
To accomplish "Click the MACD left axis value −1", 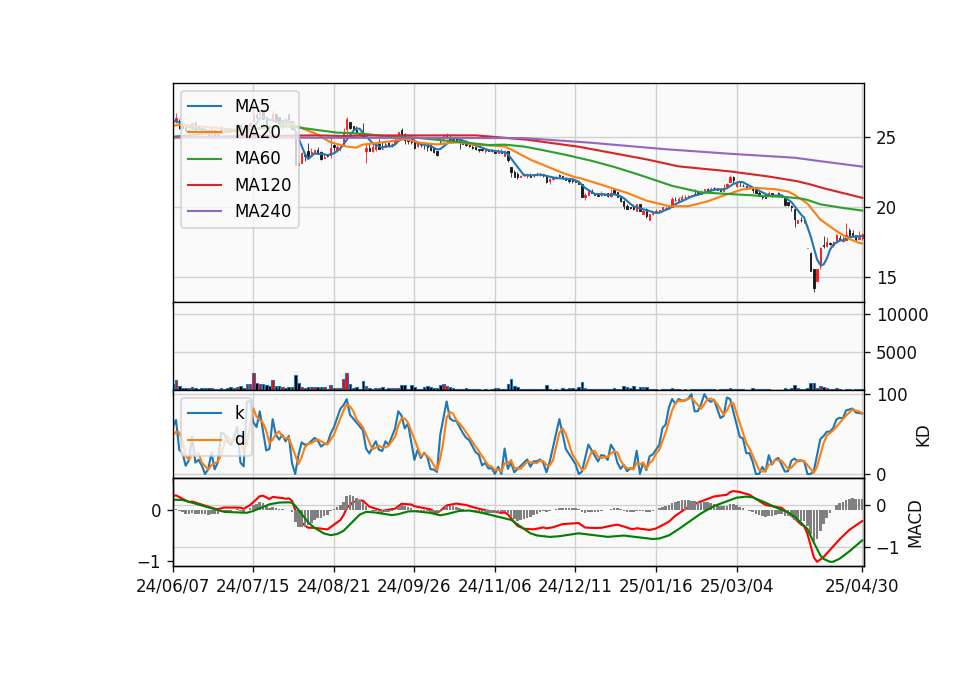I will (149, 562).
